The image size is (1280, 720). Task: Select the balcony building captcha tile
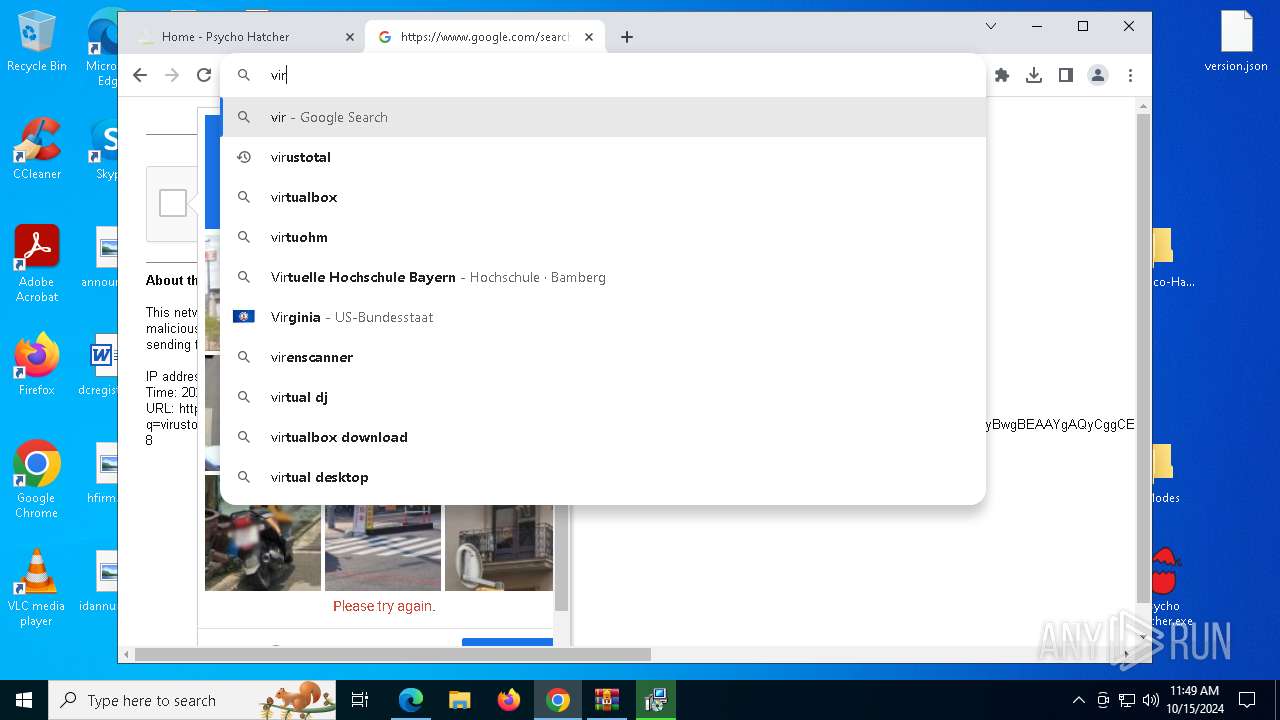(x=499, y=548)
